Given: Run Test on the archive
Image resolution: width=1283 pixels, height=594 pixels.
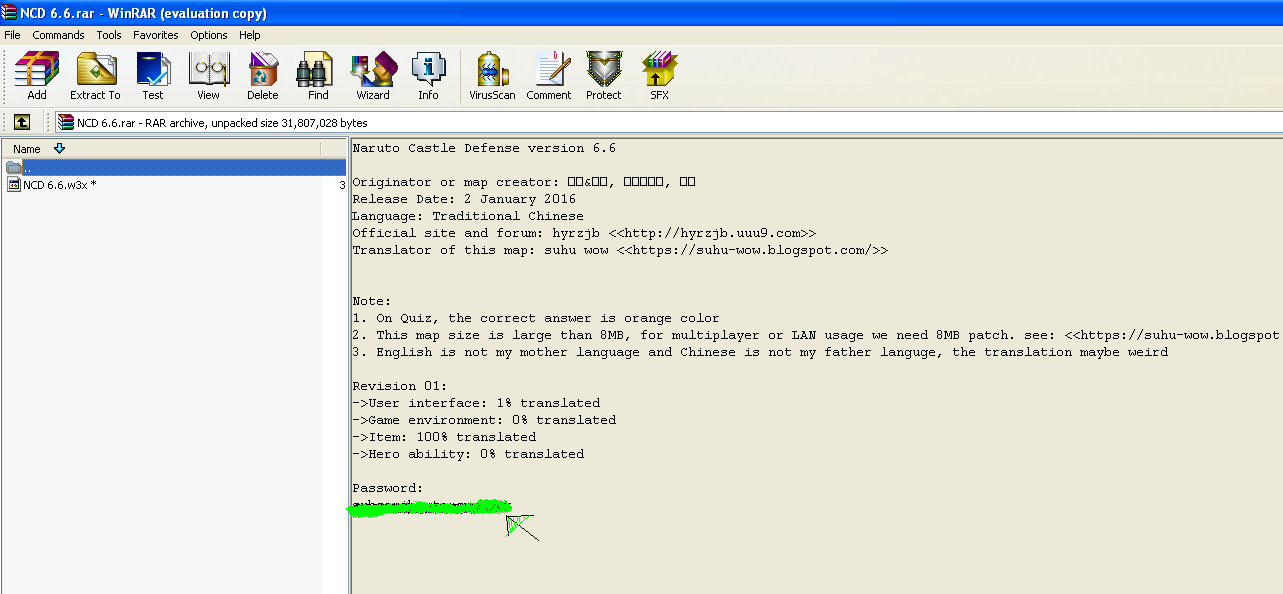Looking at the screenshot, I should [153, 76].
